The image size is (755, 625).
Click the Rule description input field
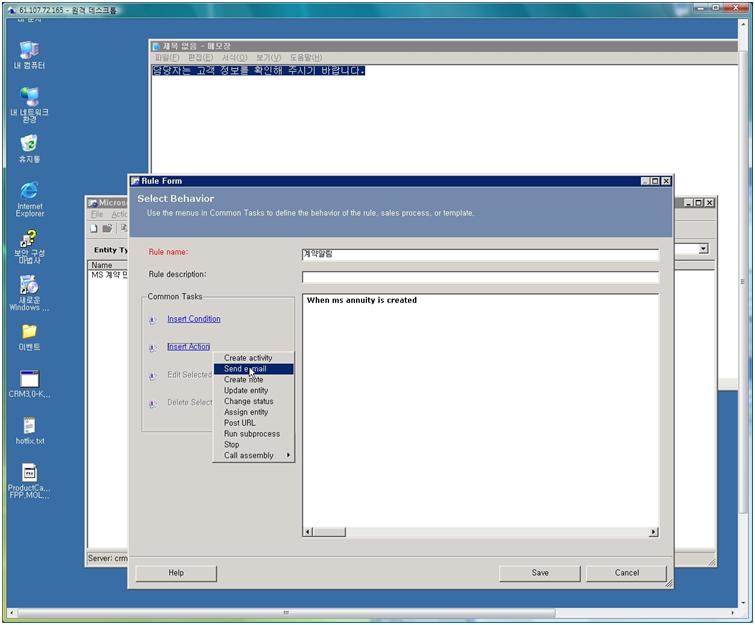[480, 277]
